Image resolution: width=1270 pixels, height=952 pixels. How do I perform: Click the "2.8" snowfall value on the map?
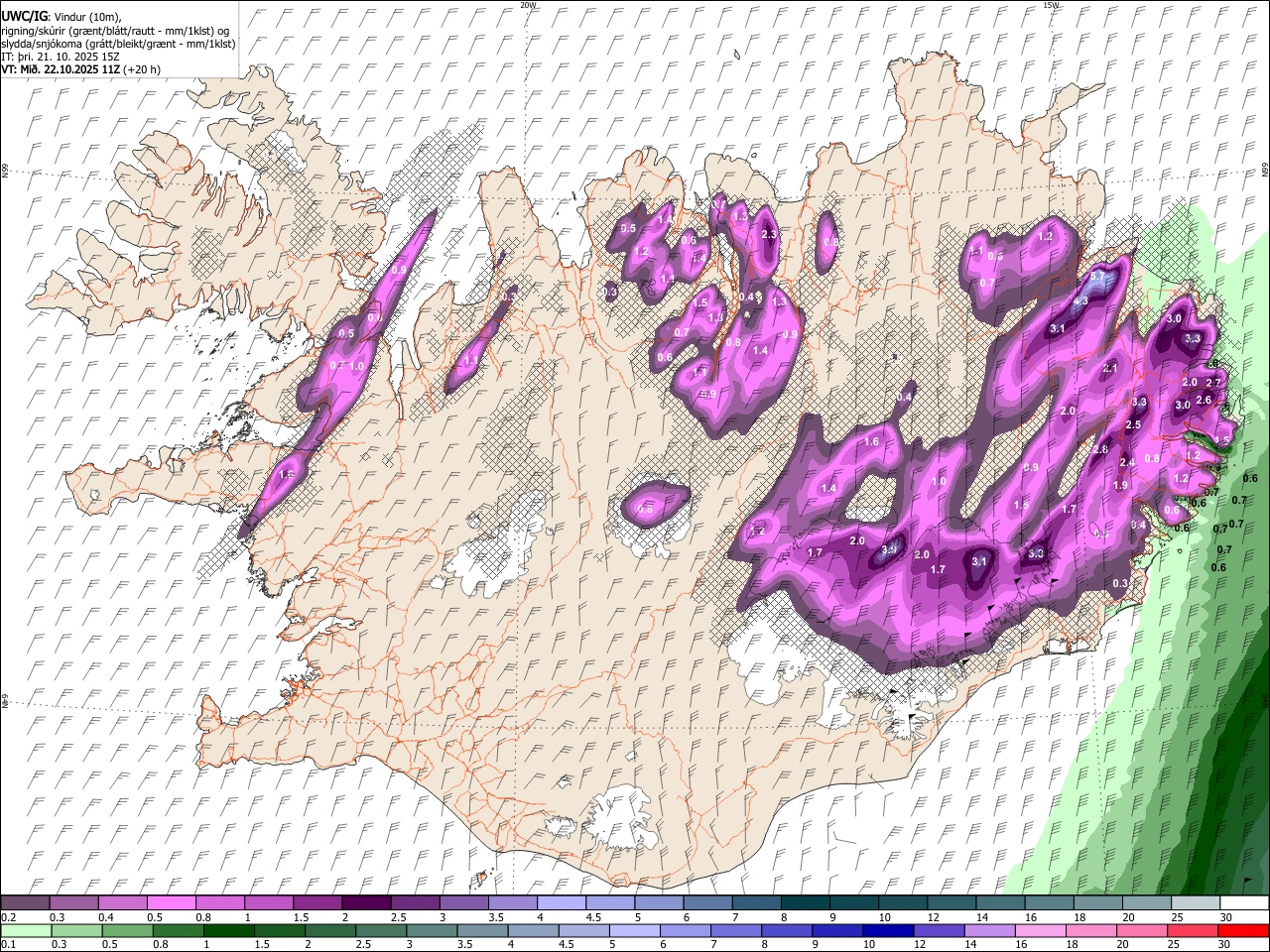1100,449
